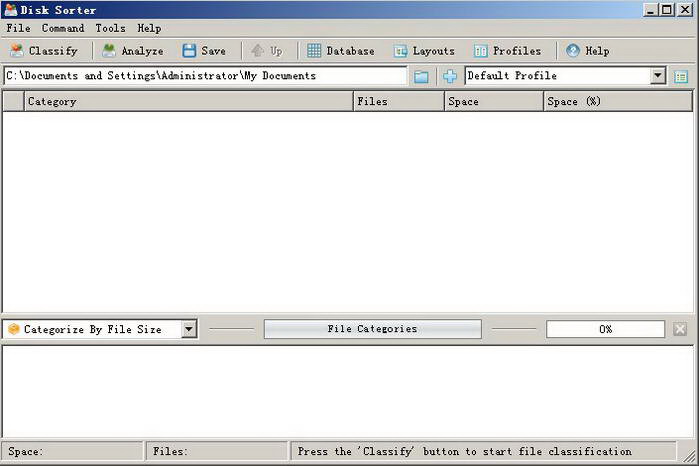
Task: Sort by the Space column header
Action: pyautogui.click(x=494, y=101)
